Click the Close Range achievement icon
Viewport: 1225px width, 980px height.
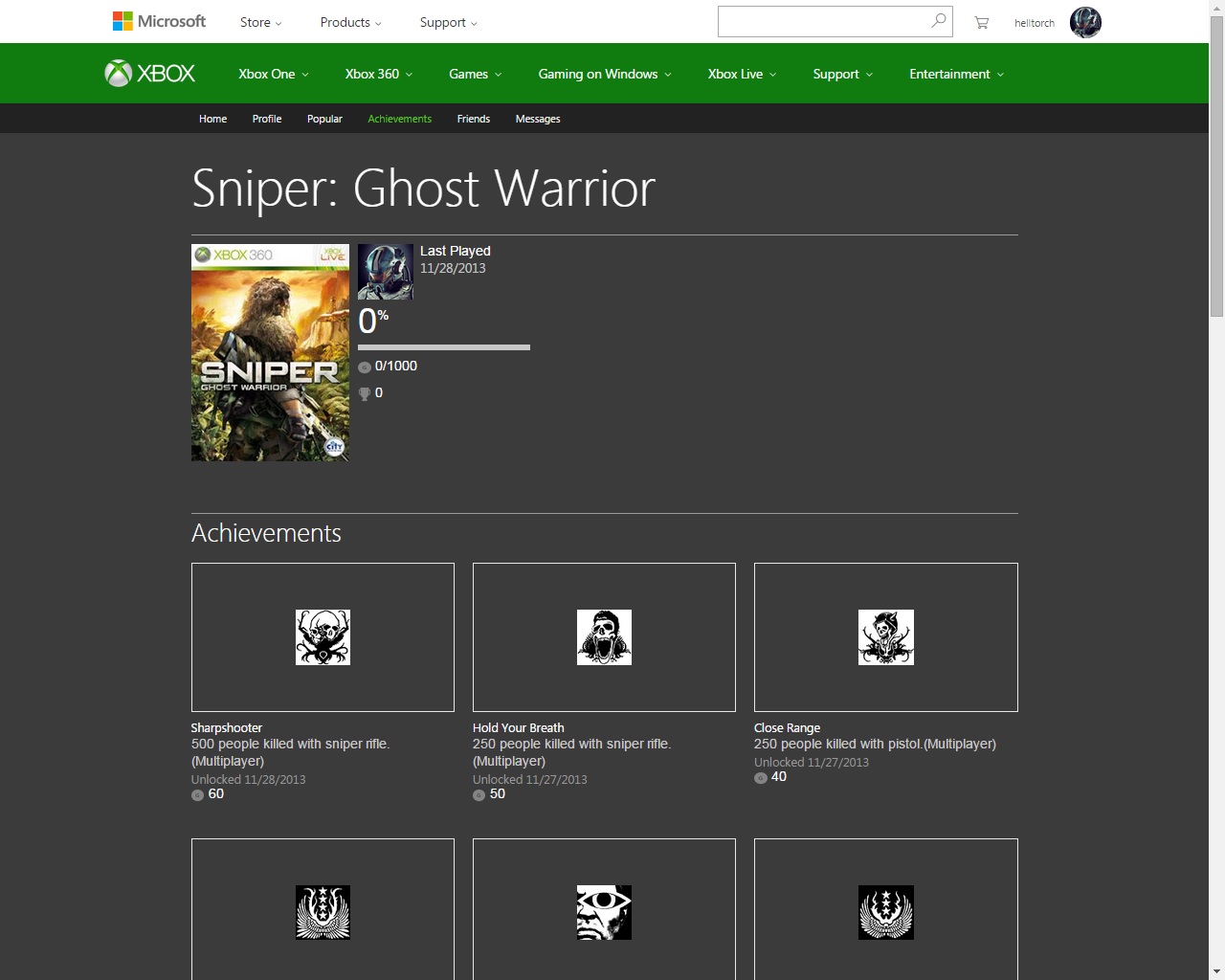[x=886, y=637]
